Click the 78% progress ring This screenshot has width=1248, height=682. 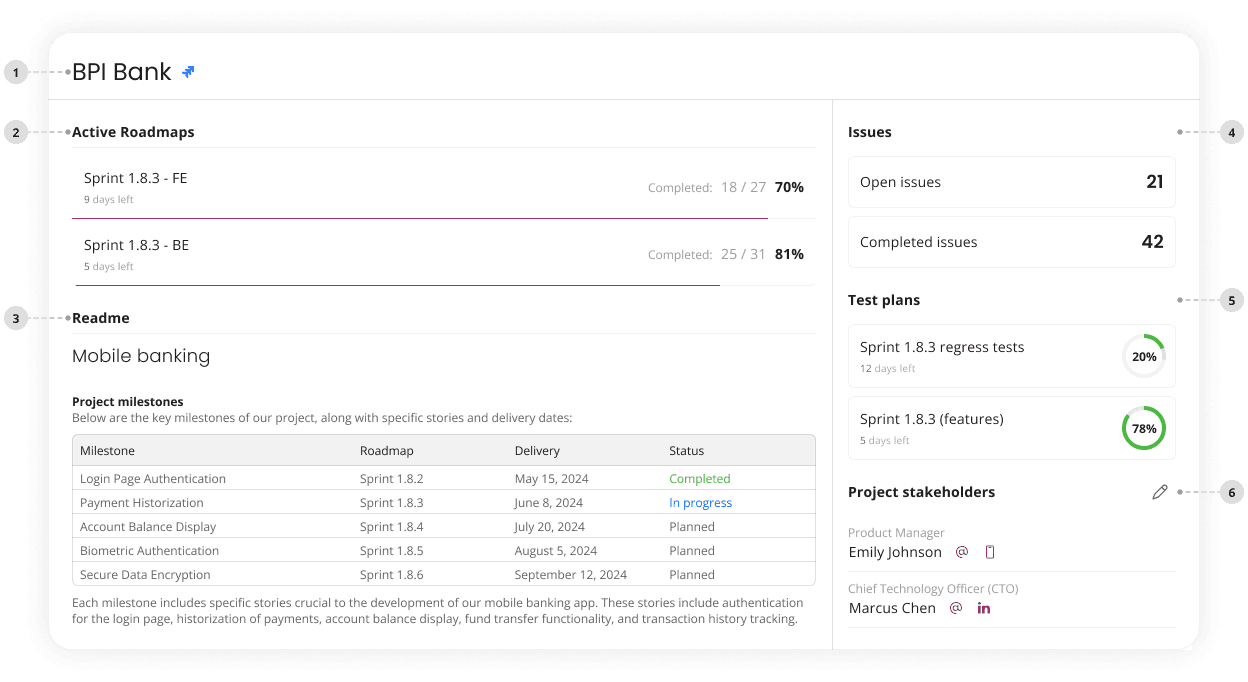click(x=1144, y=428)
